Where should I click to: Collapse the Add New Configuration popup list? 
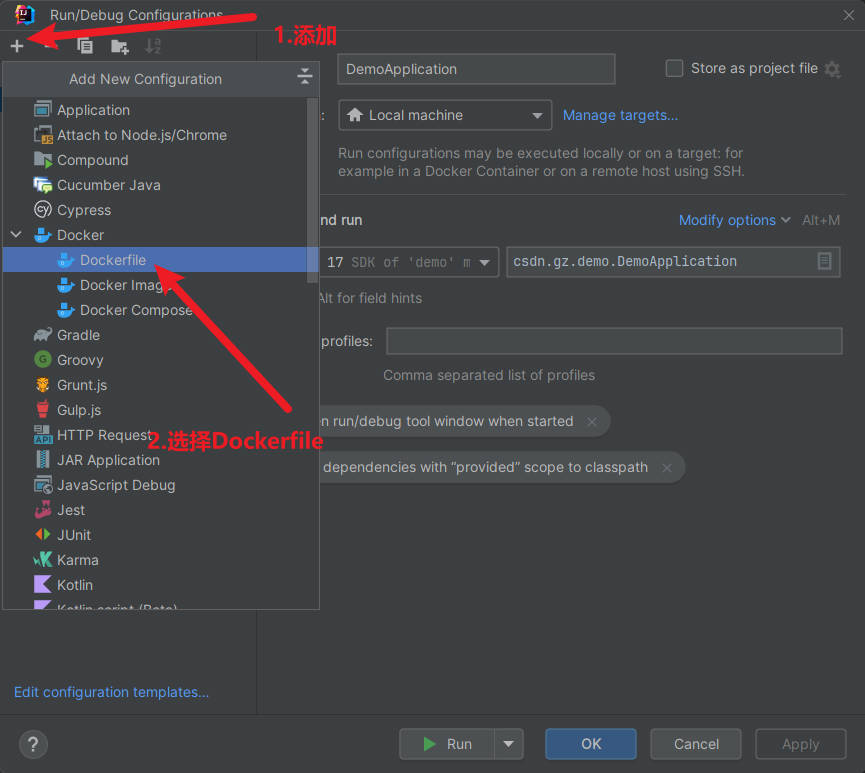(x=305, y=76)
